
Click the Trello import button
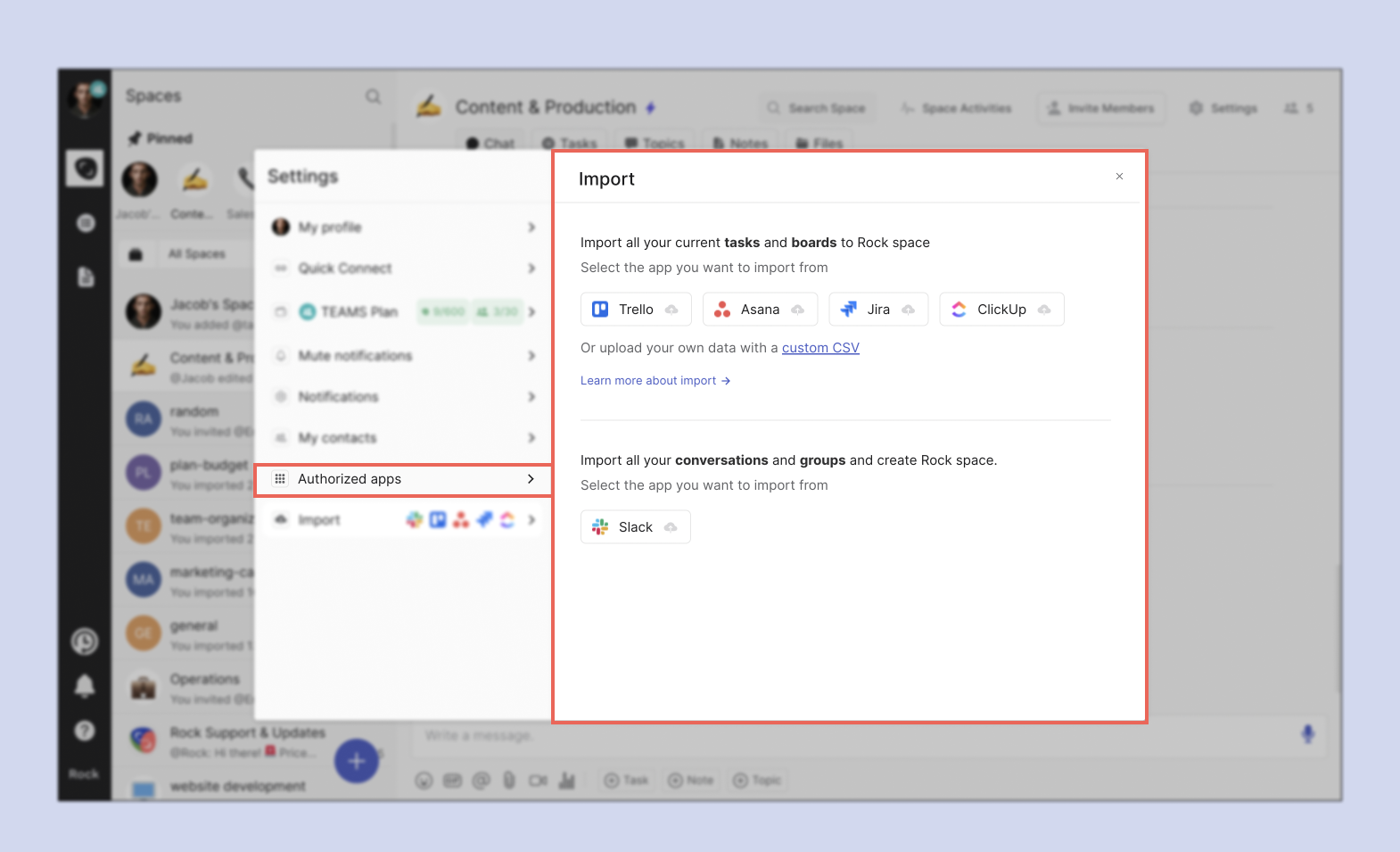635,310
